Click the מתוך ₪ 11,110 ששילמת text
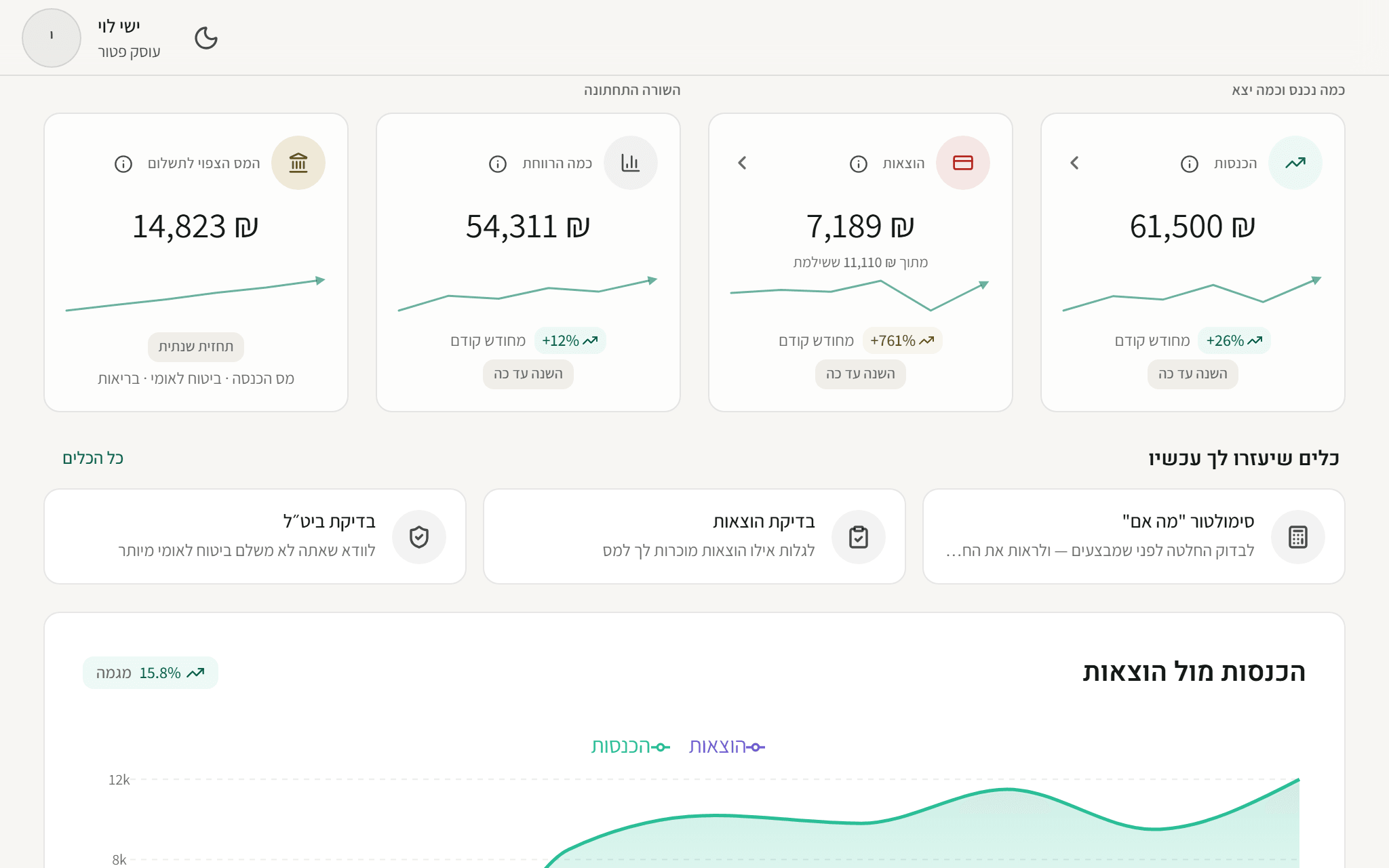Screen dimensions: 1389x868 point(861,262)
